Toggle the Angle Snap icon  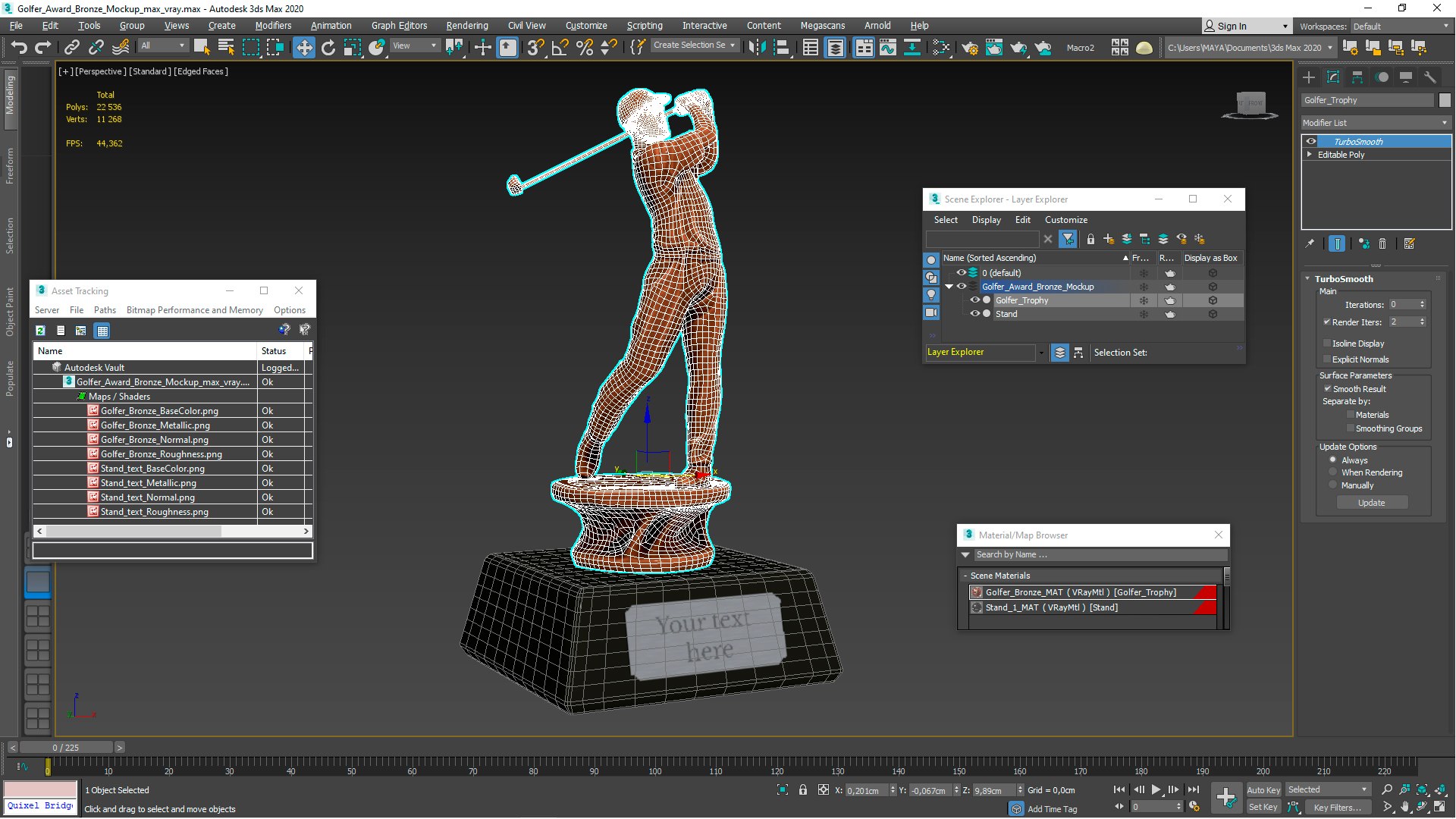pos(560,48)
